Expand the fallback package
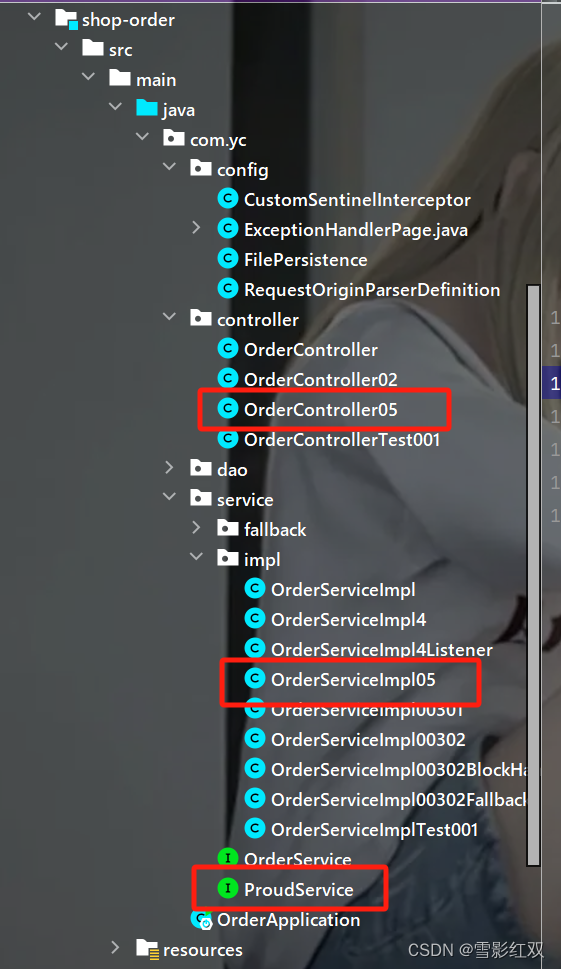Image resolution: width=561 pixels, height=969 pixels. (196, 528)
